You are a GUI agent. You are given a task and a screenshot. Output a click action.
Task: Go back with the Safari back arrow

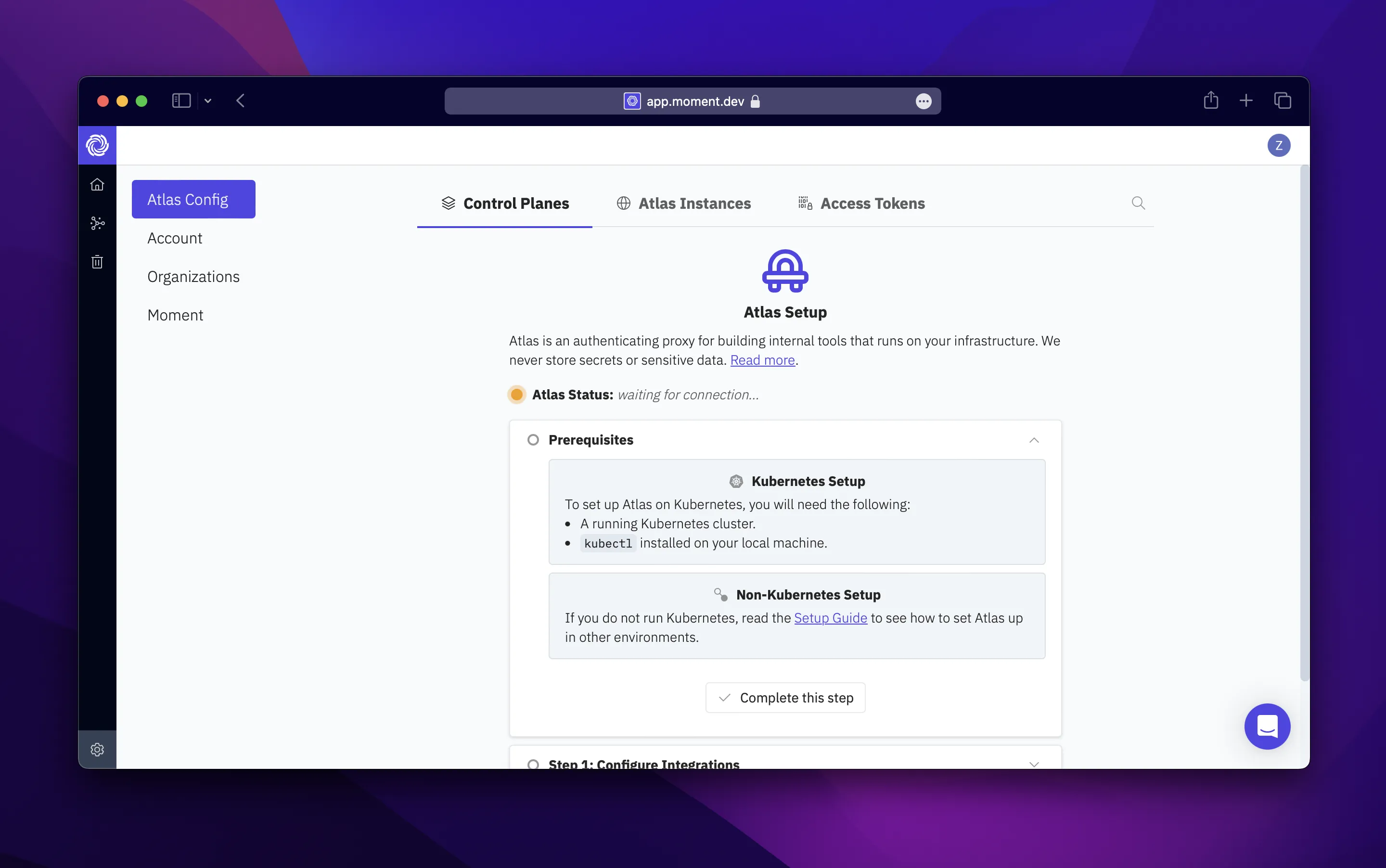[241, 101]
